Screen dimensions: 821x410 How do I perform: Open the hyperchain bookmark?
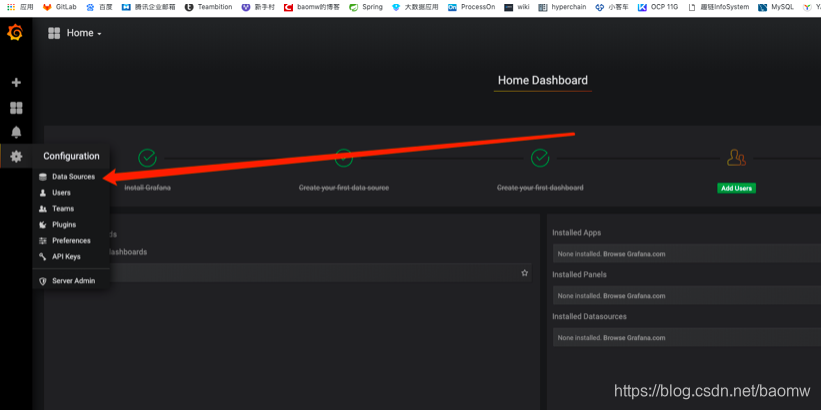(x=562, y=7)
